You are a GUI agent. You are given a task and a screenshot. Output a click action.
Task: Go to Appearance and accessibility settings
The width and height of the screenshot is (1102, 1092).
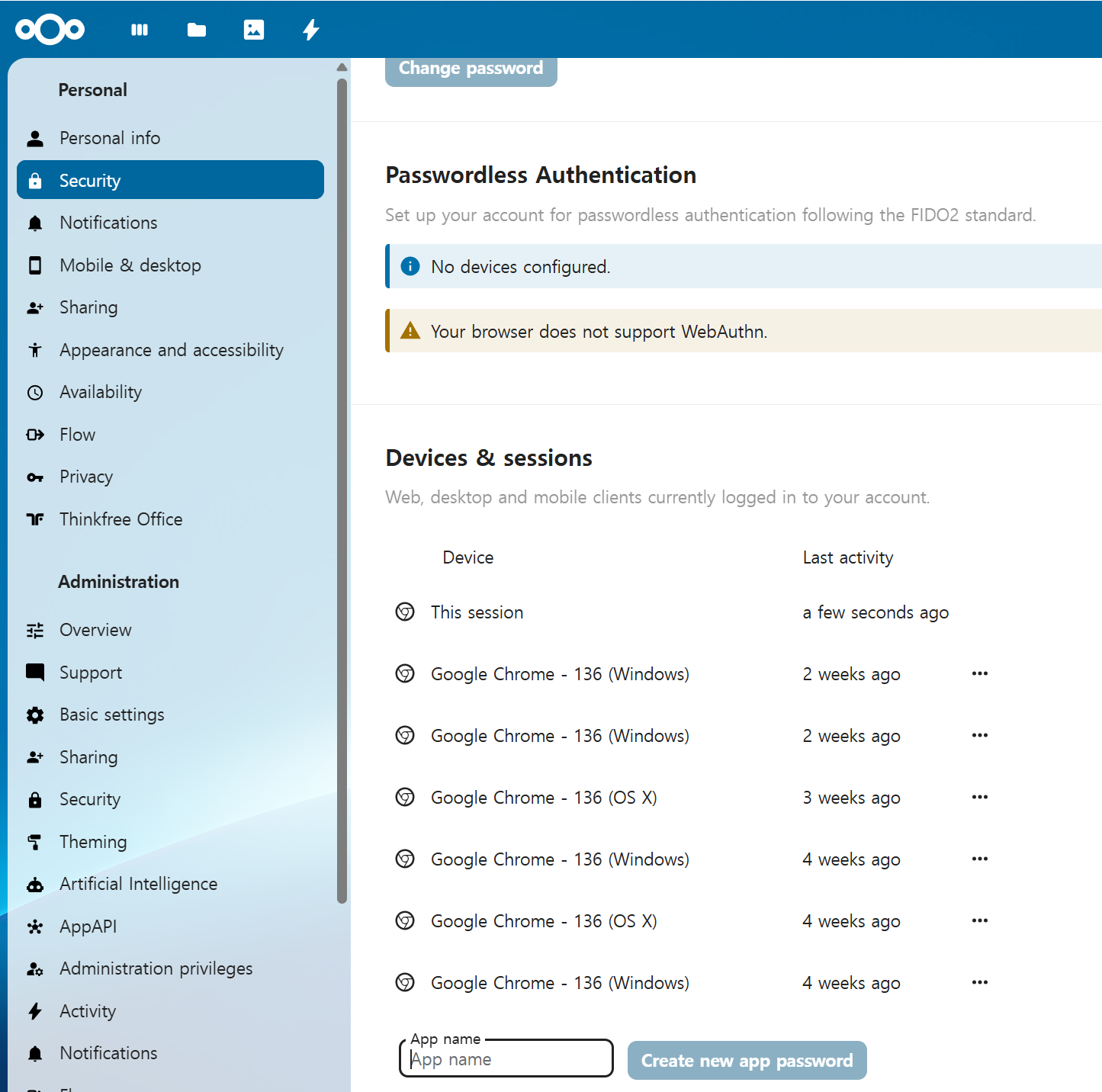[170, 350]
